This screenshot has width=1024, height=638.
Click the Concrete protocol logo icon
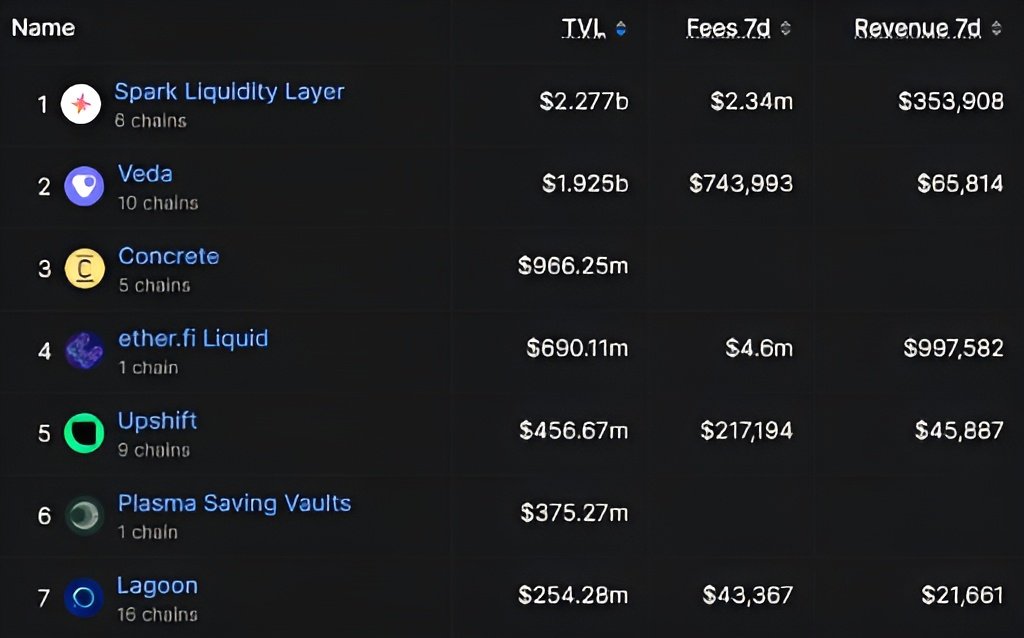pyautogui.click(x=84, y=268)
